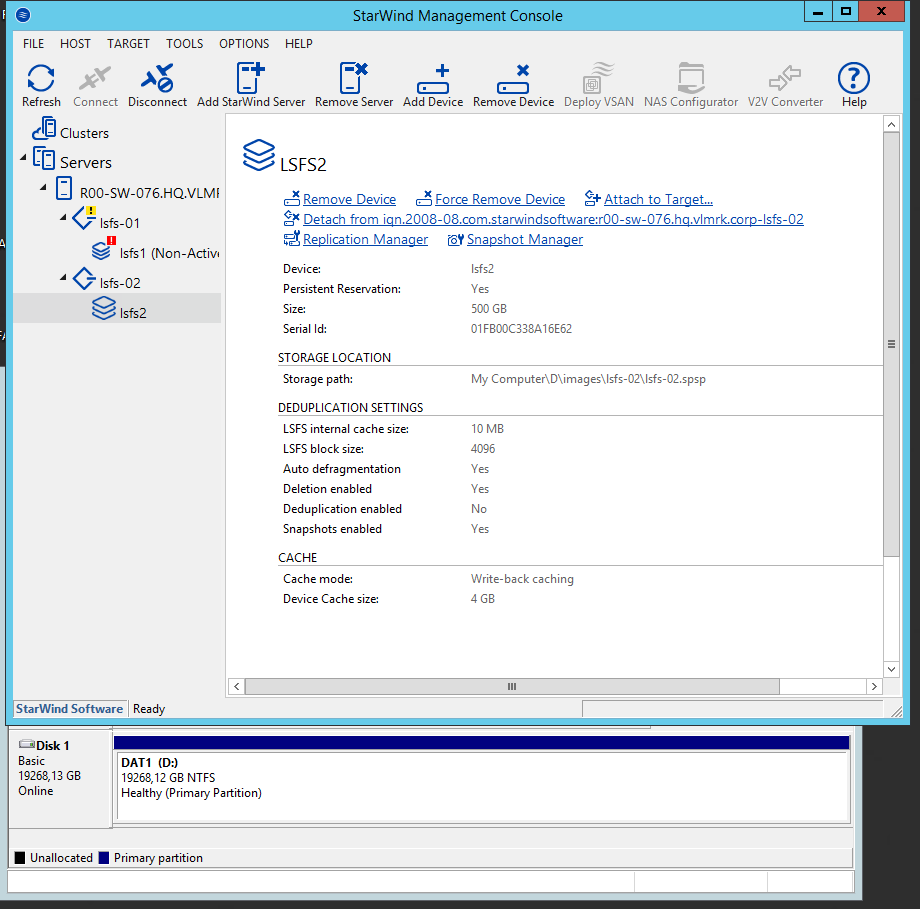The height and width of the screenshot is (909, 920).
Task: Click the Connect toolbar icon
Action: click(x=95, y=78)
